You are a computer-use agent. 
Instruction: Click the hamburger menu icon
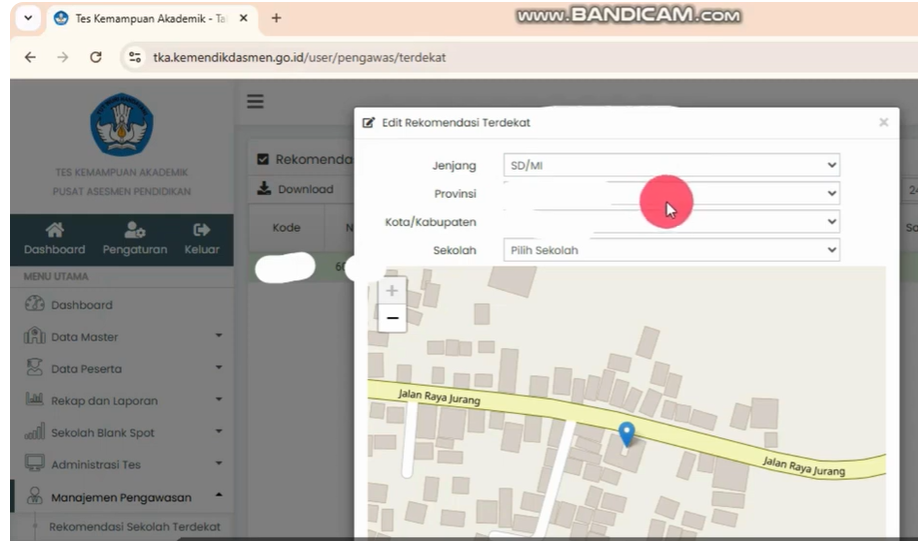pyautogui.click(x=255, y=101)
